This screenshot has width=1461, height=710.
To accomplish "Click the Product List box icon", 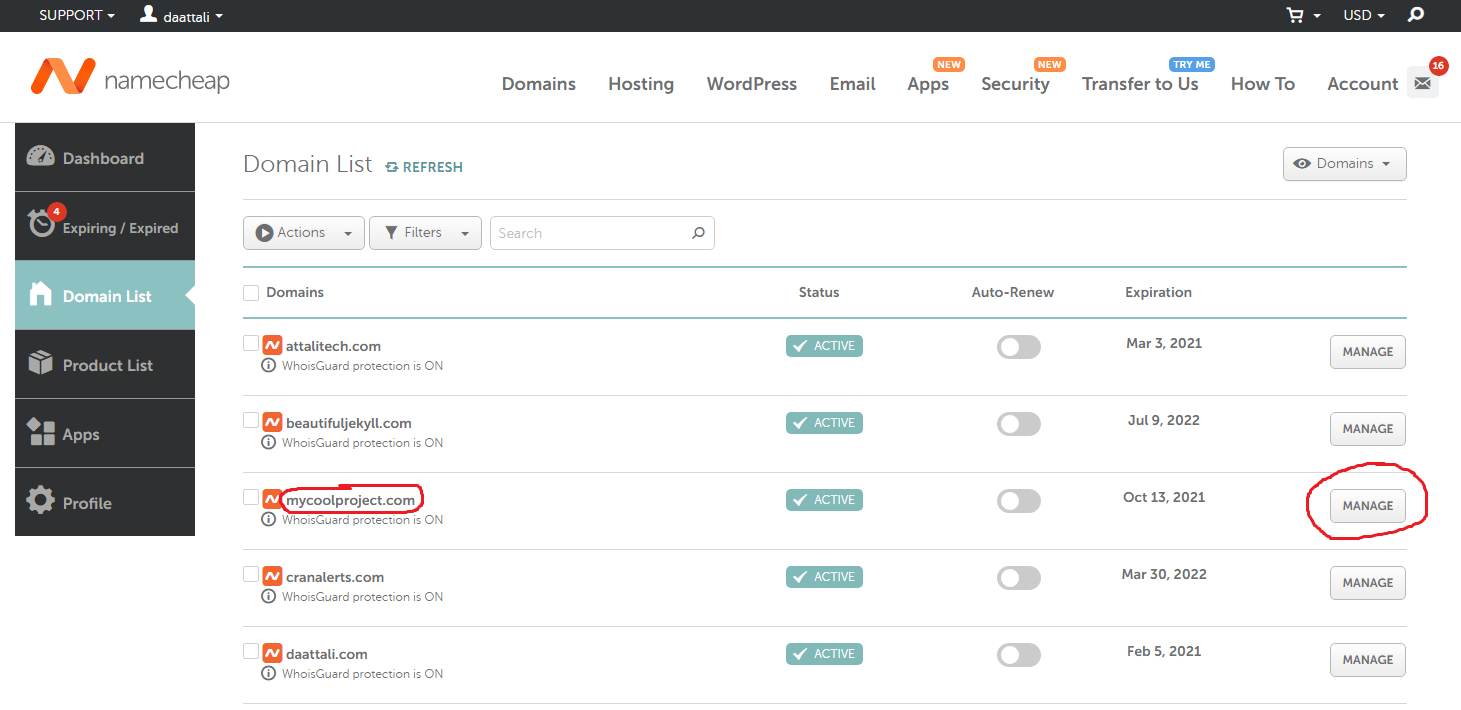I will tap(42, 364).
